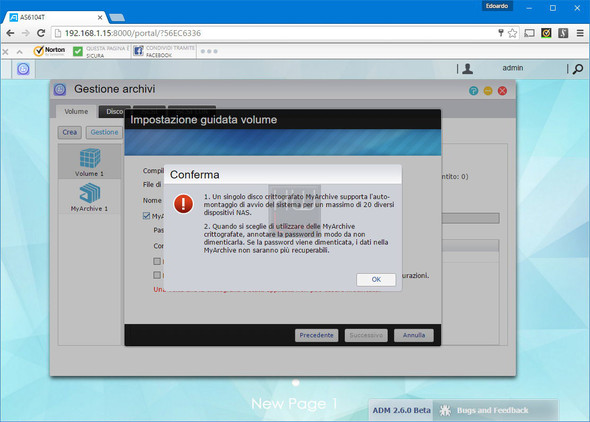Switch to the Disco tab

pyautogui.click(x=114, y=112)
